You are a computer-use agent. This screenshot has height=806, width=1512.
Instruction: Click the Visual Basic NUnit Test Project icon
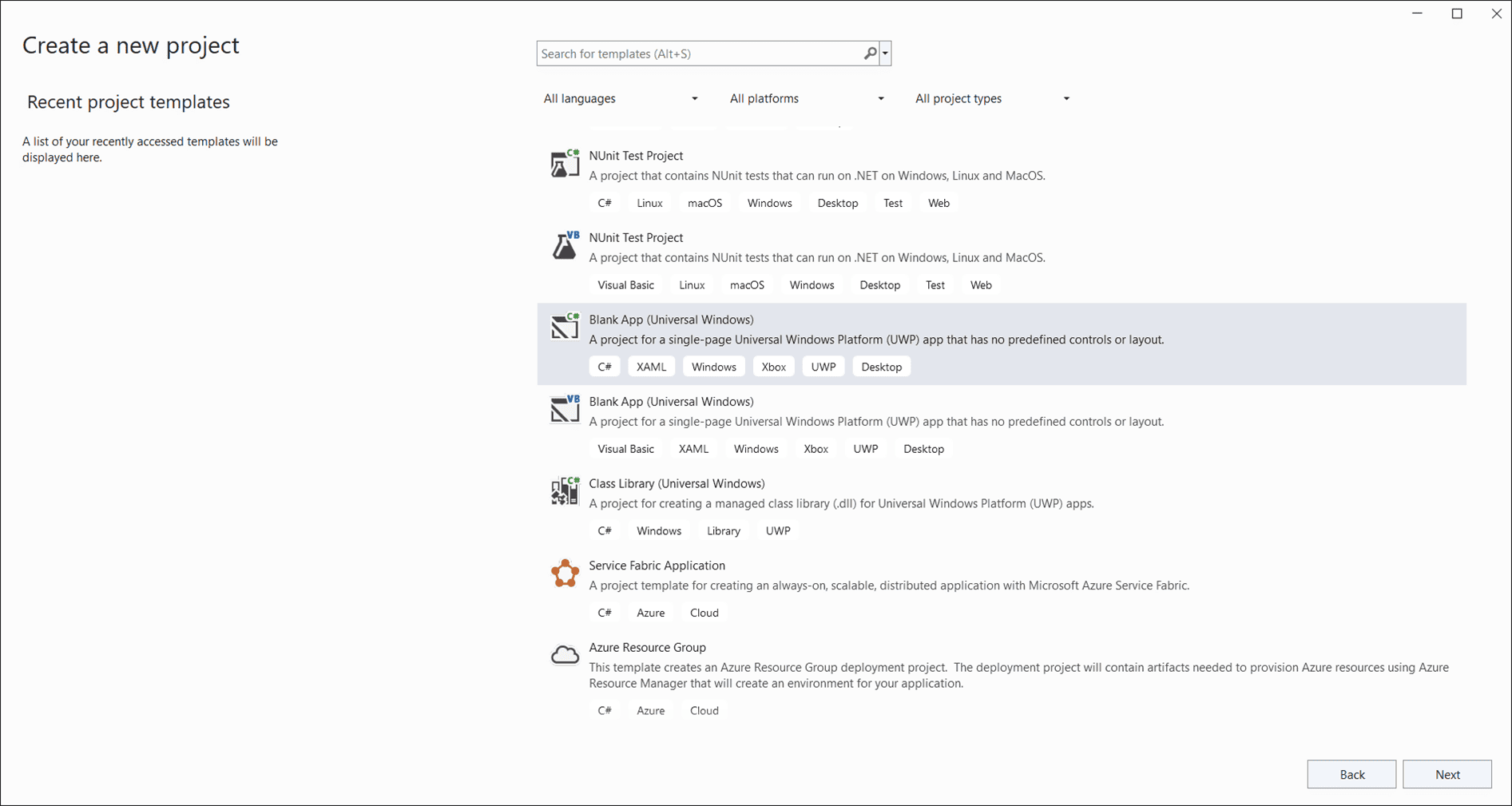[x=565, y=246]
